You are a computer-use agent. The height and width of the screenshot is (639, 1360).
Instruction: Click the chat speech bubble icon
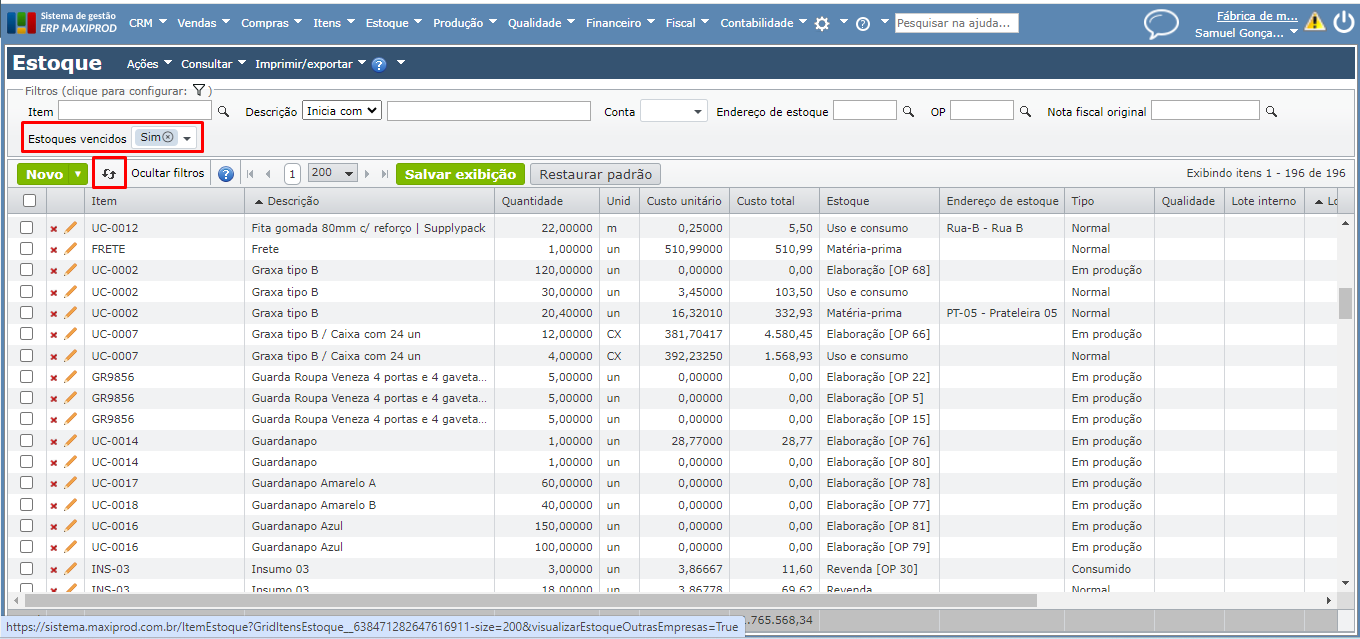click(x=1161, y=23)
